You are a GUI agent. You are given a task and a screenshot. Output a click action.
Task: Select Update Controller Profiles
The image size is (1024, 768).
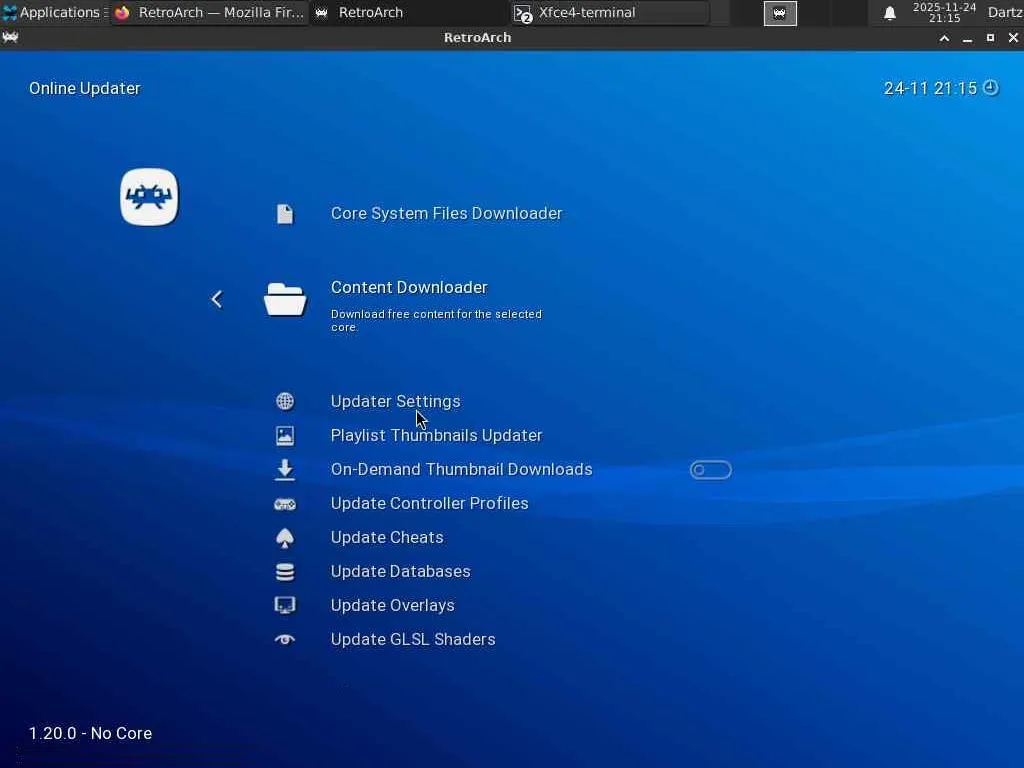(430, 504)
